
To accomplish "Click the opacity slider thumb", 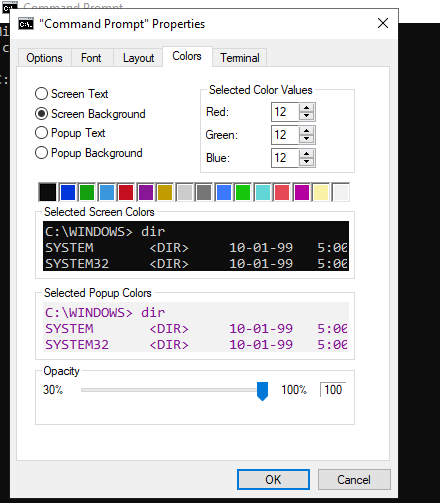I will pos(262,391).
